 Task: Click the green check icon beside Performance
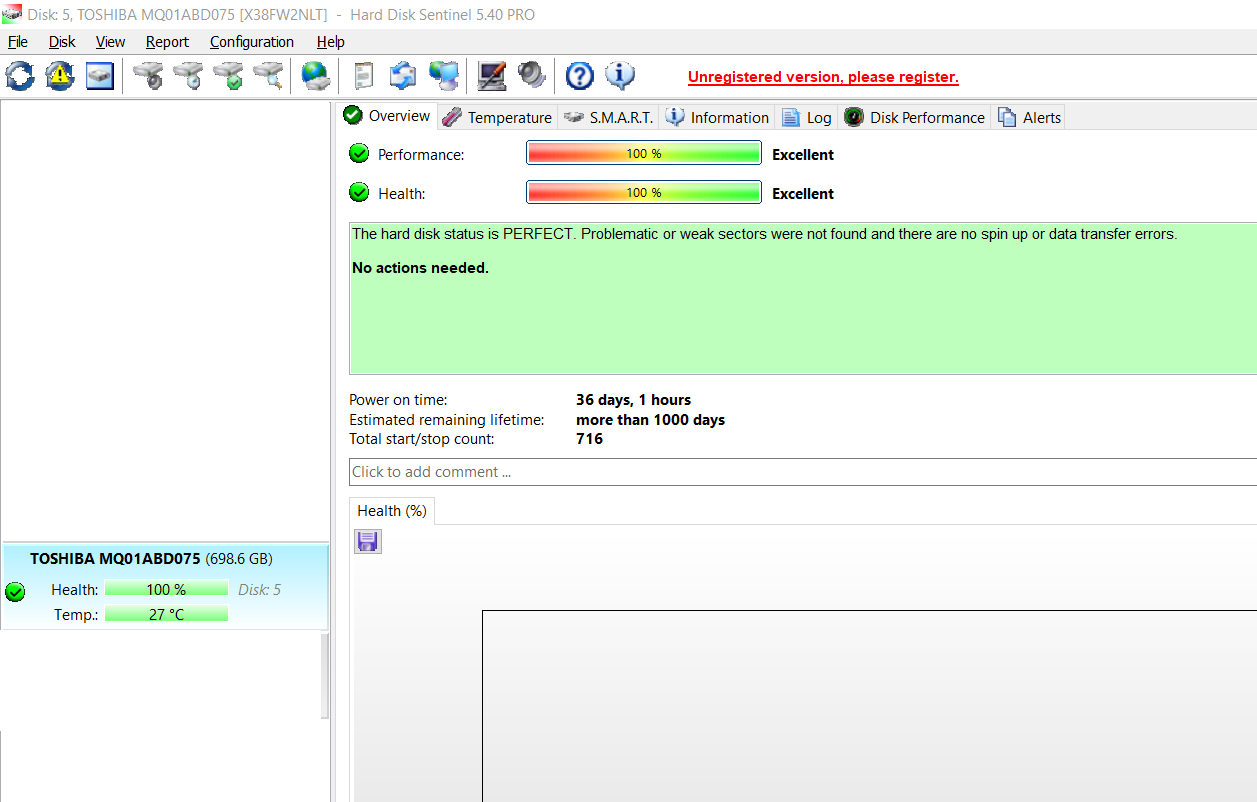[x=359, y=154]
